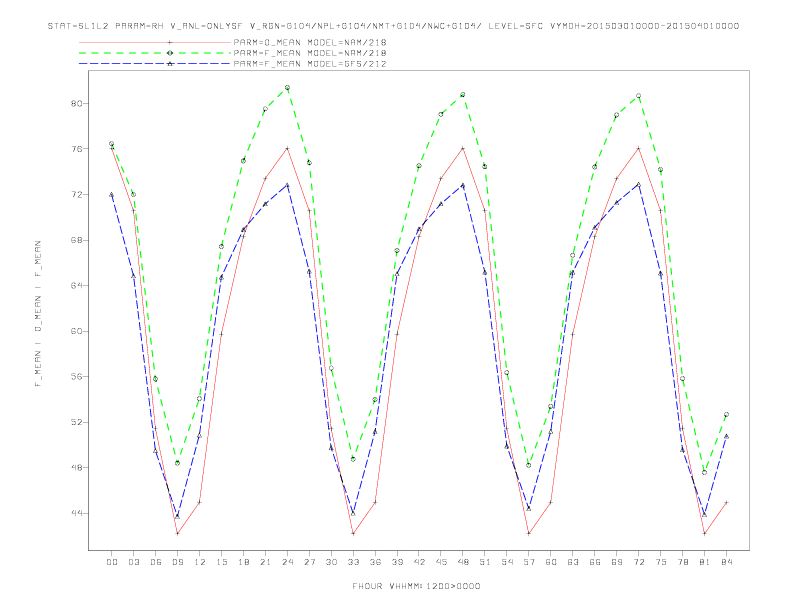Click x-axis tick label 60
Screen dimensions: 792x612
(551, 562)
